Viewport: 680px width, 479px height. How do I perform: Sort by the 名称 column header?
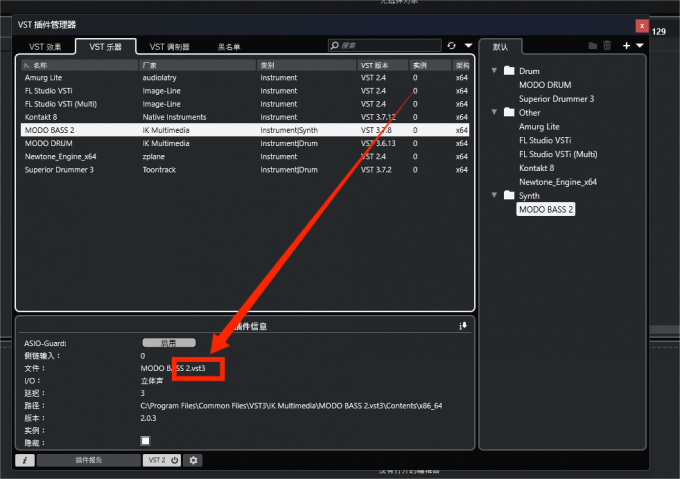pos(80,65)
